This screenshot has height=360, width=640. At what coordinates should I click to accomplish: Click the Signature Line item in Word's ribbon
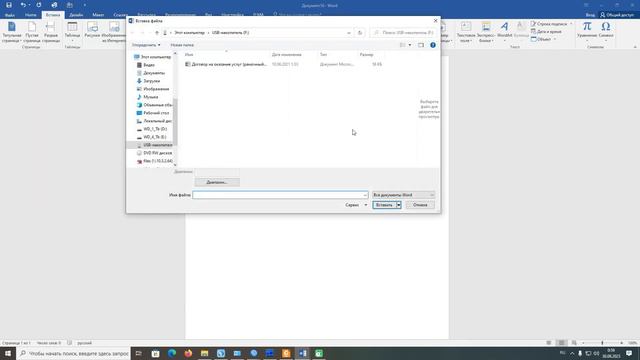(x=549, y=24)
